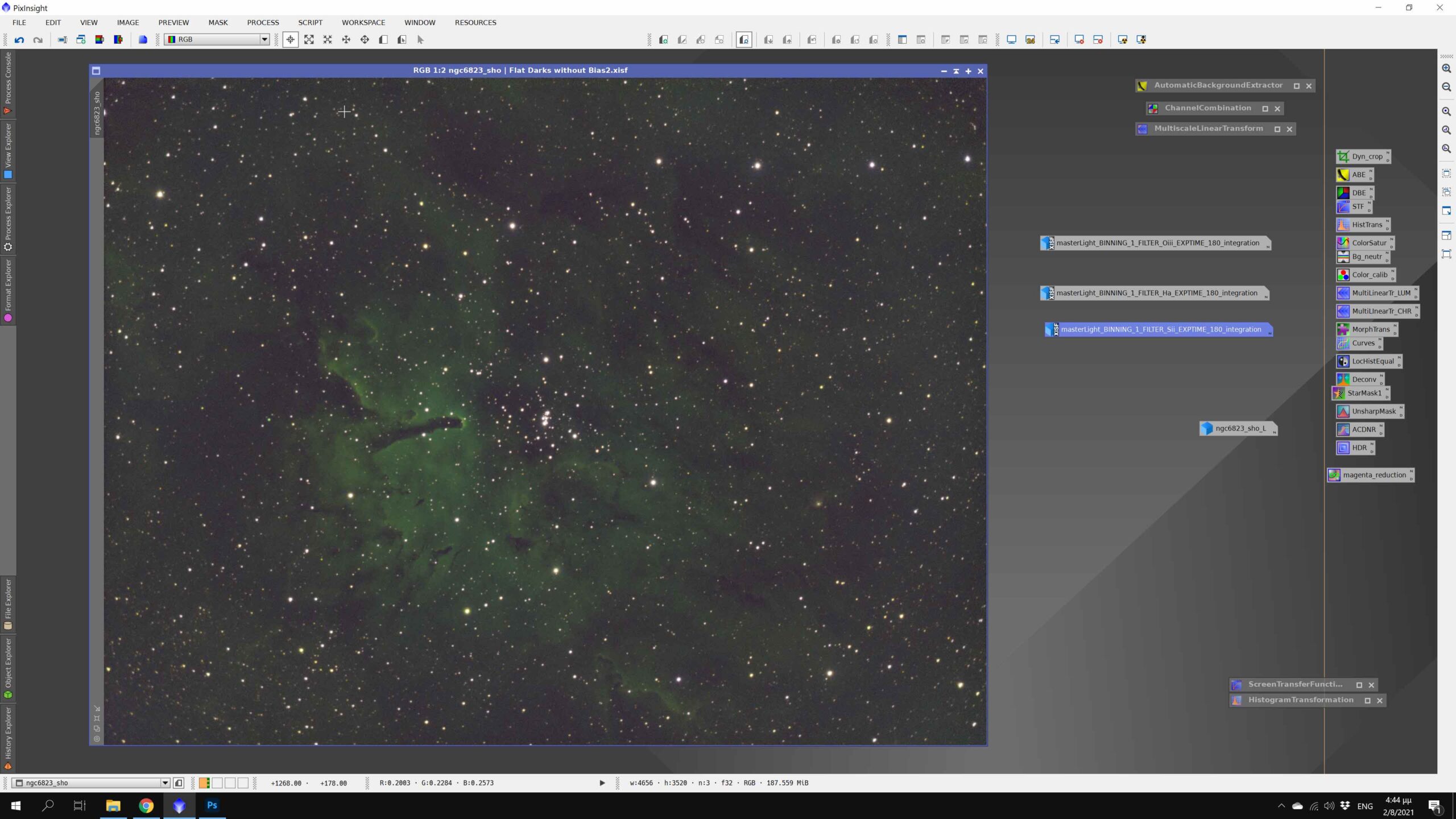Click the Zoom to Fit toolbar icon

[309, 40]
